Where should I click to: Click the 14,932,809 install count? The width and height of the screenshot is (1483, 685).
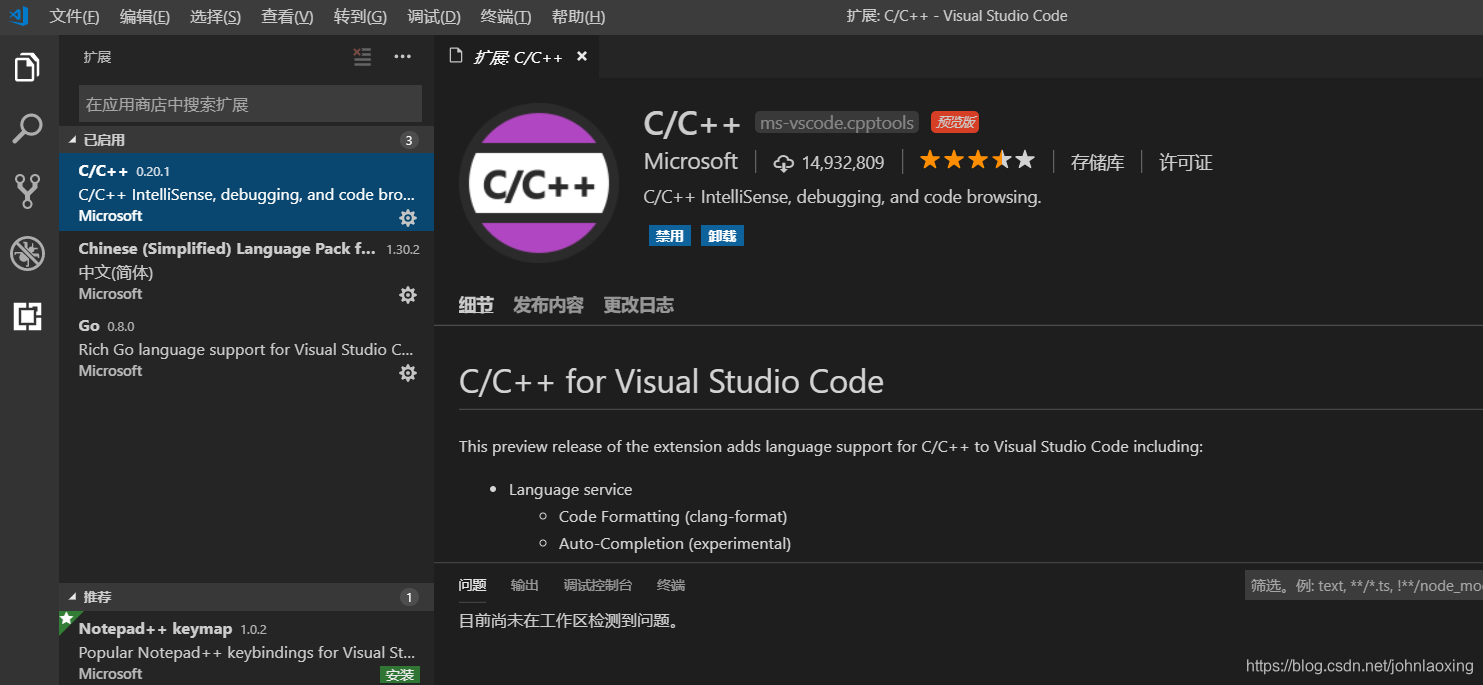tap(843, 162)
